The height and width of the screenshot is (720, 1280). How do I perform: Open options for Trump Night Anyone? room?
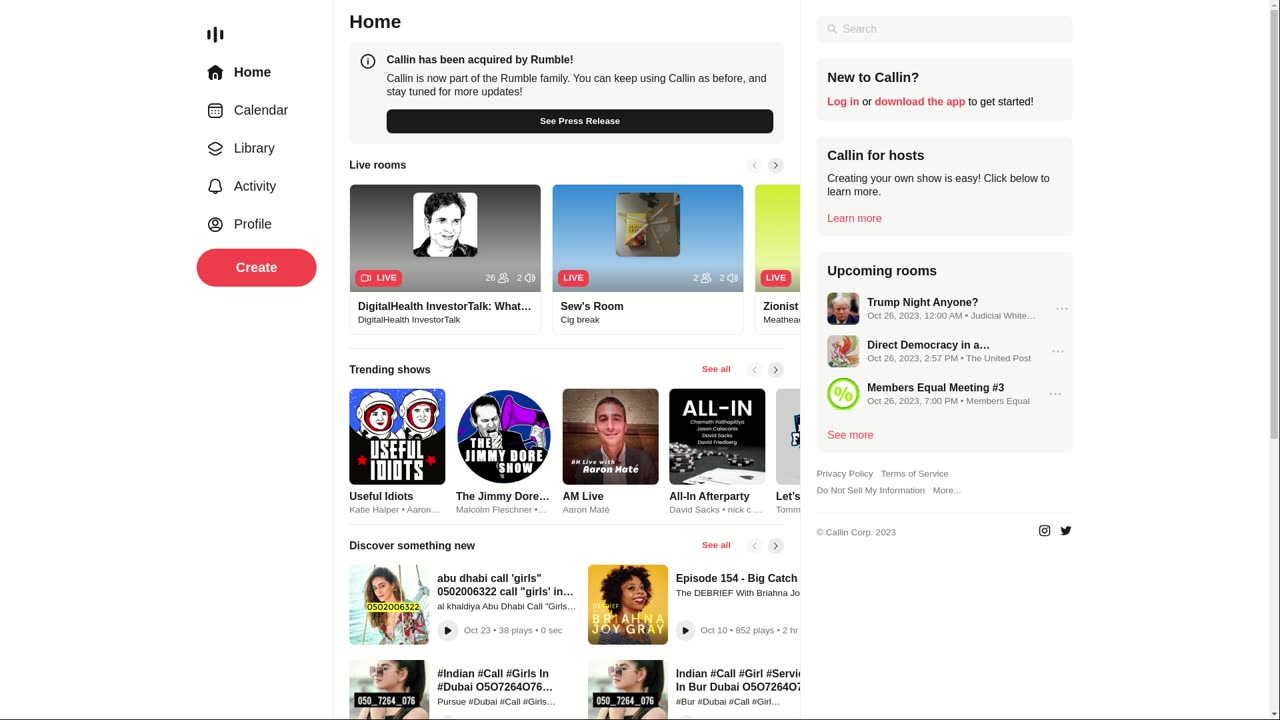click(x=1062, y=309)
